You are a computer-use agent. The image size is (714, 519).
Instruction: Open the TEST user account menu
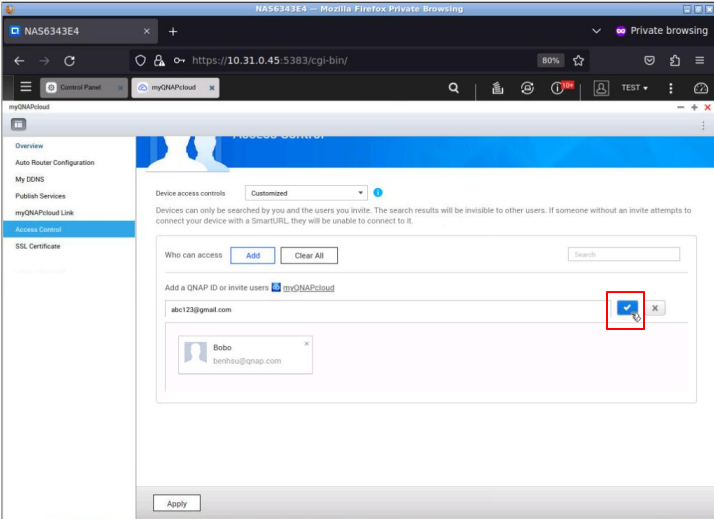pyautogui.click(x=633, y=88)
